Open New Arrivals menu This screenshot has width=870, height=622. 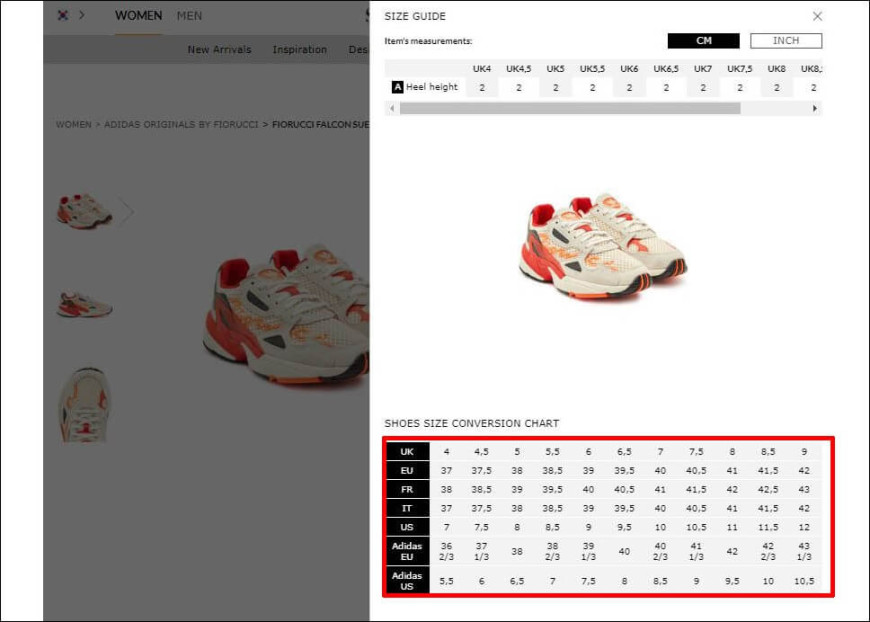coord(219,49)
